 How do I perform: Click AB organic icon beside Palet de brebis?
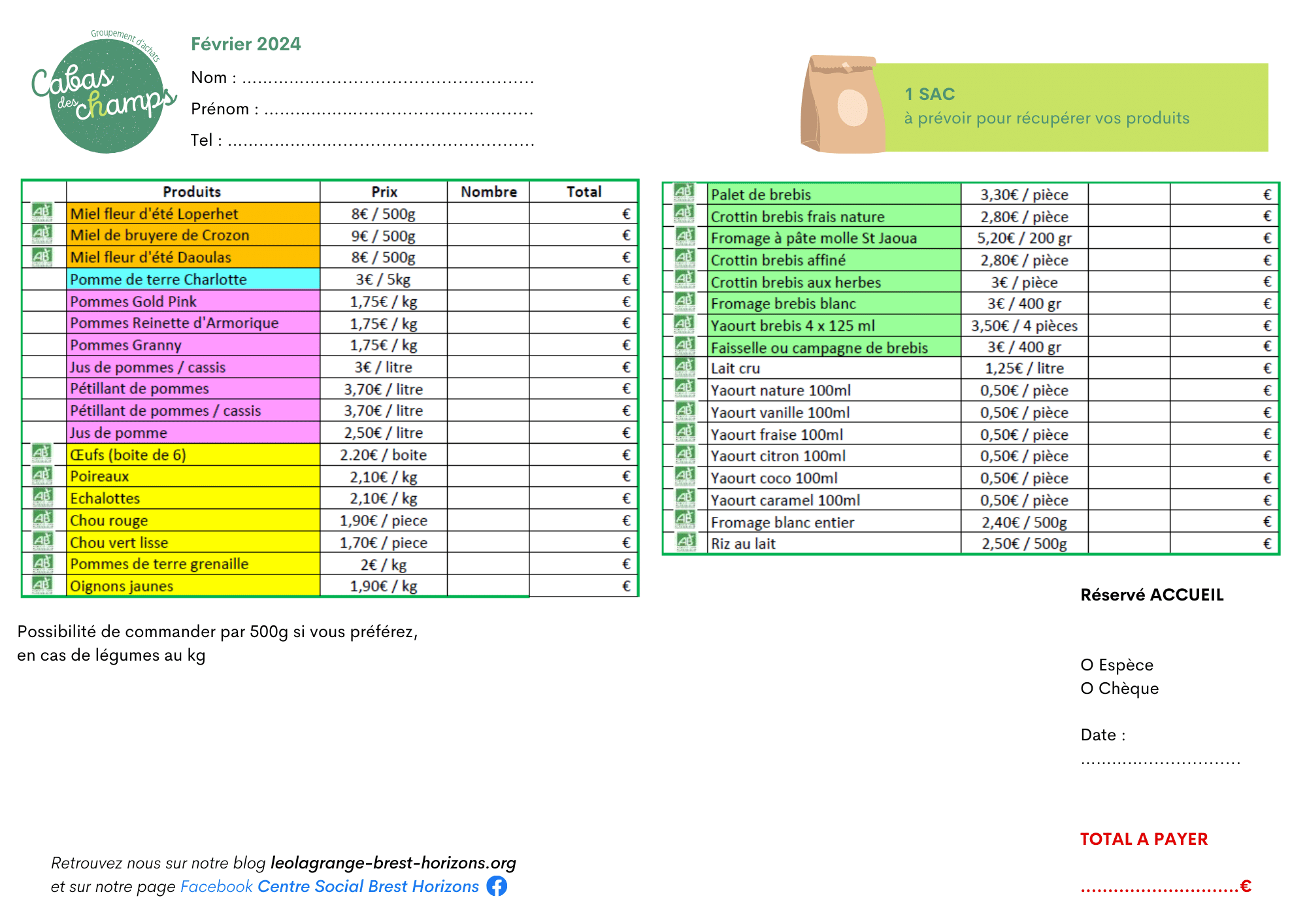684,193
